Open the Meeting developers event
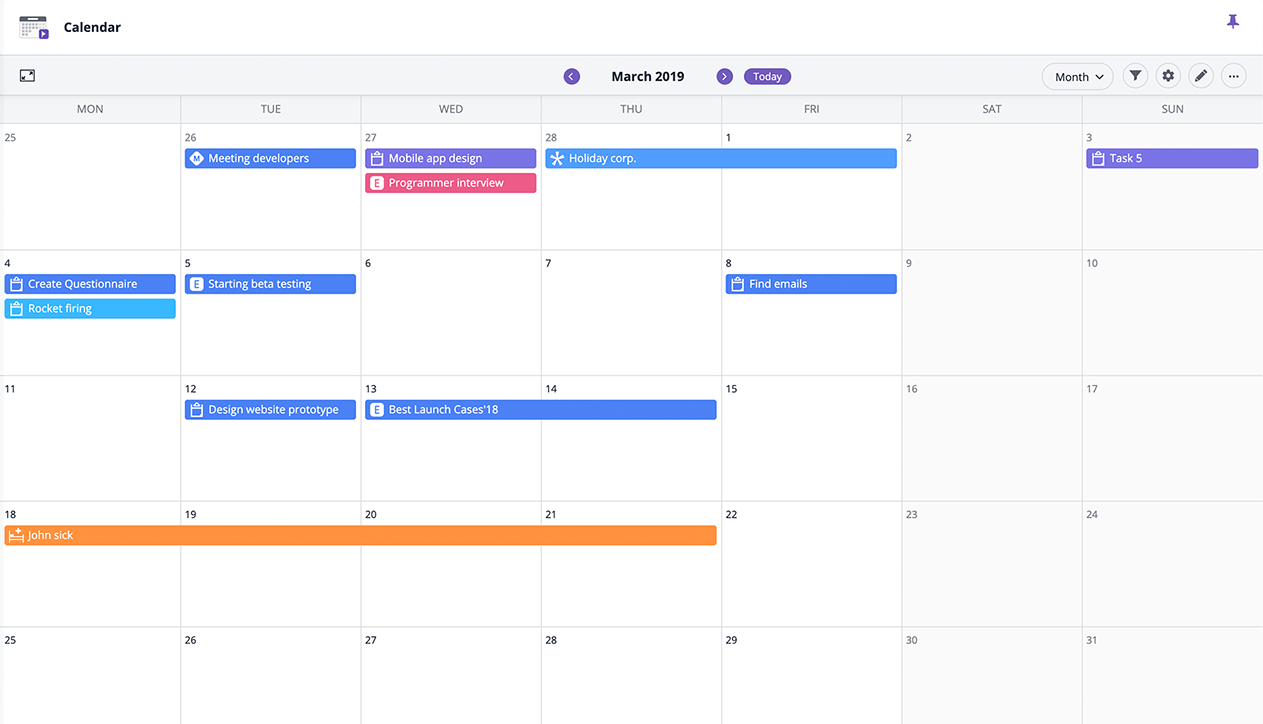 click(x=270, y=158)
